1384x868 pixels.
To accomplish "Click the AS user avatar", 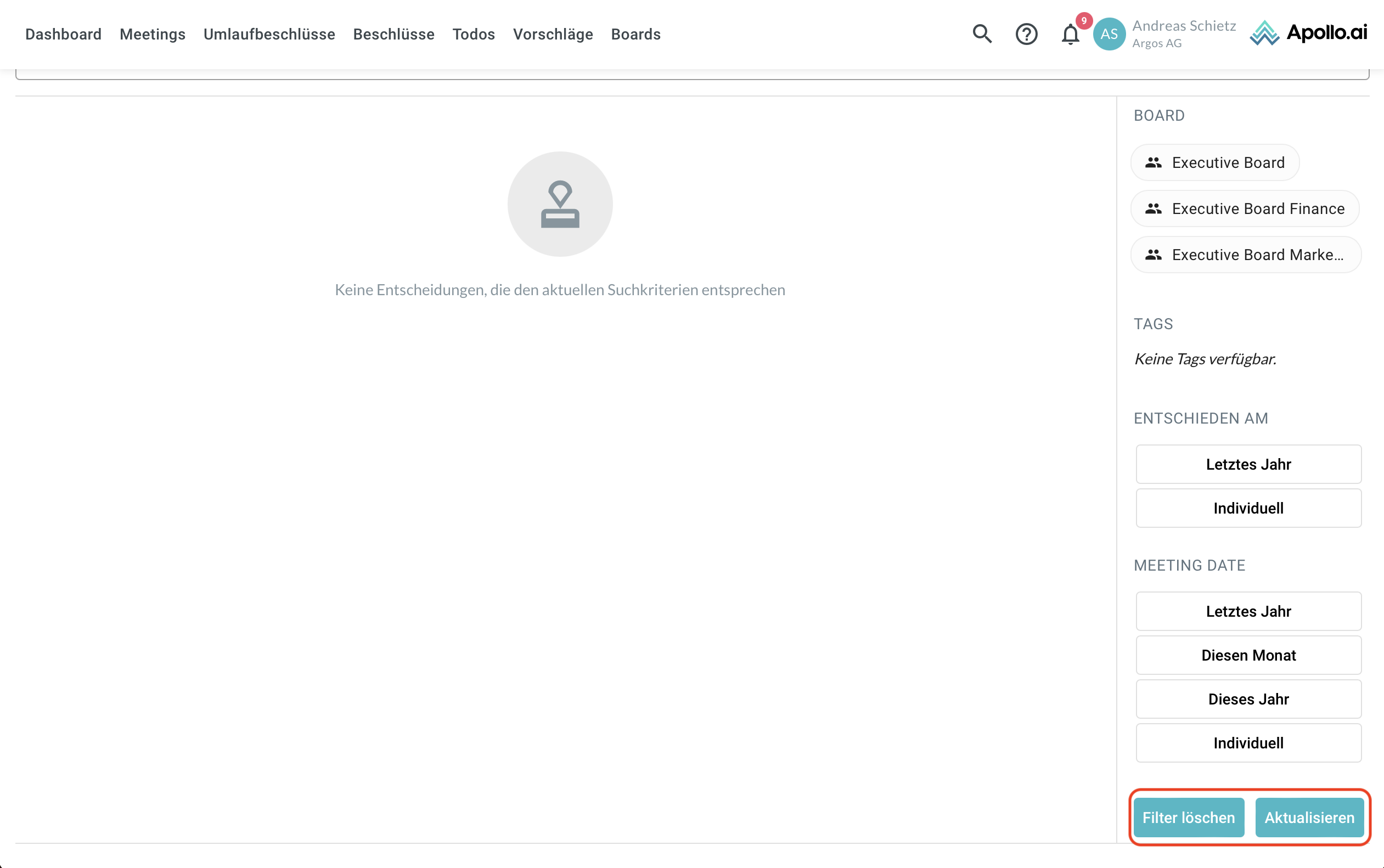I will coord(1109,35).
